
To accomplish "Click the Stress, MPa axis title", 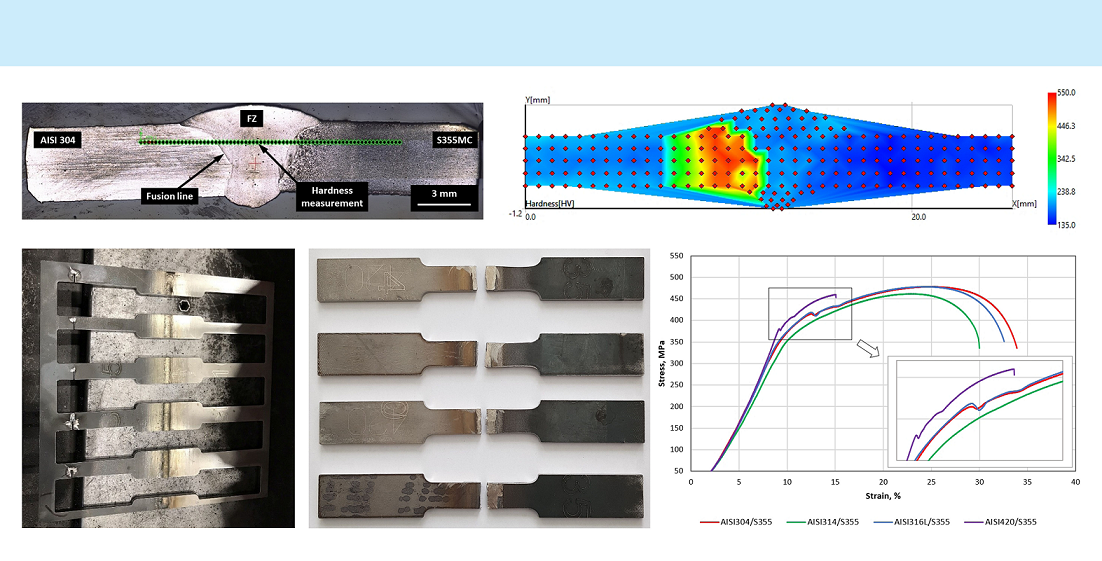I will 665,363.
